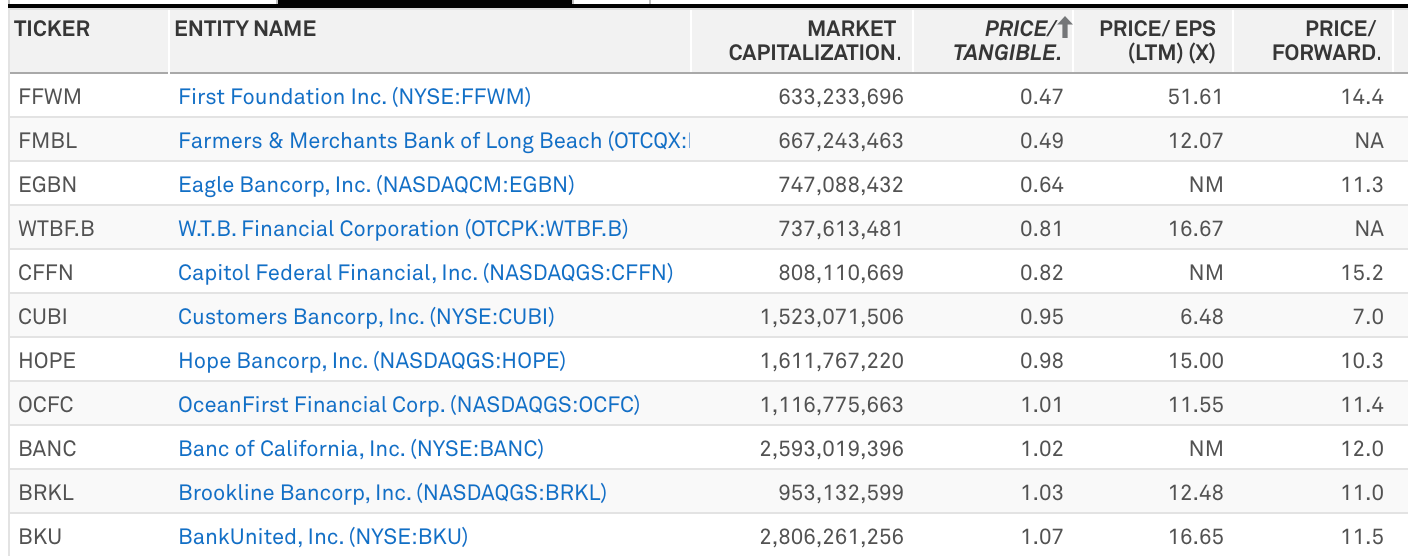1408x556 pixels.
Task: Open the W.T.B. Financial Corporation link
Action: pos(403,229)
